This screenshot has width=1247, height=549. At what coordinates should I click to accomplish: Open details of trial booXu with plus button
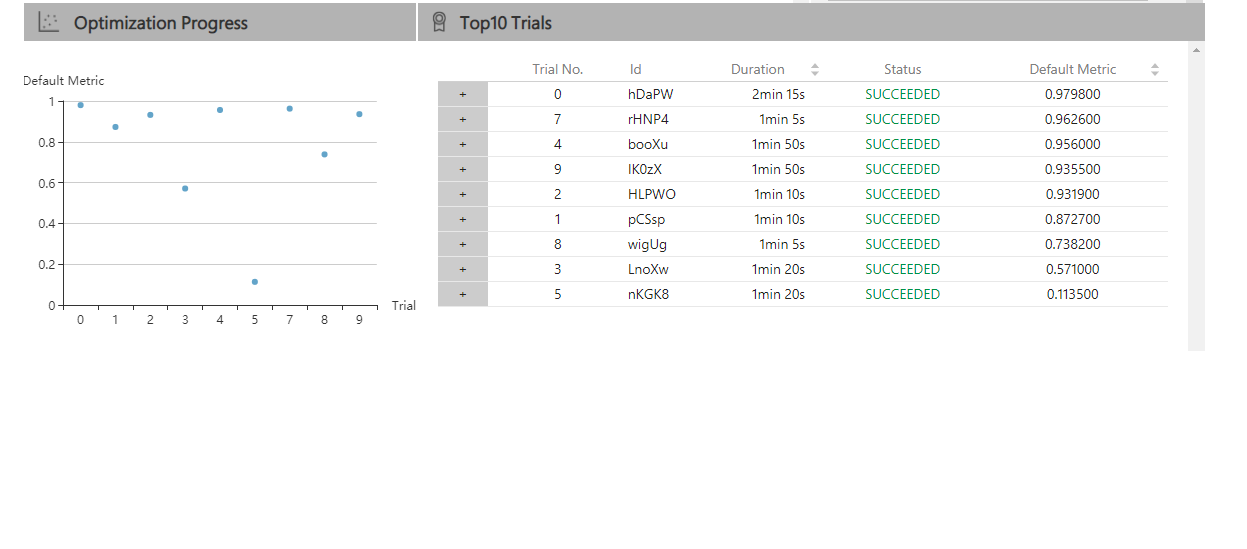click(x=462, y=144)
